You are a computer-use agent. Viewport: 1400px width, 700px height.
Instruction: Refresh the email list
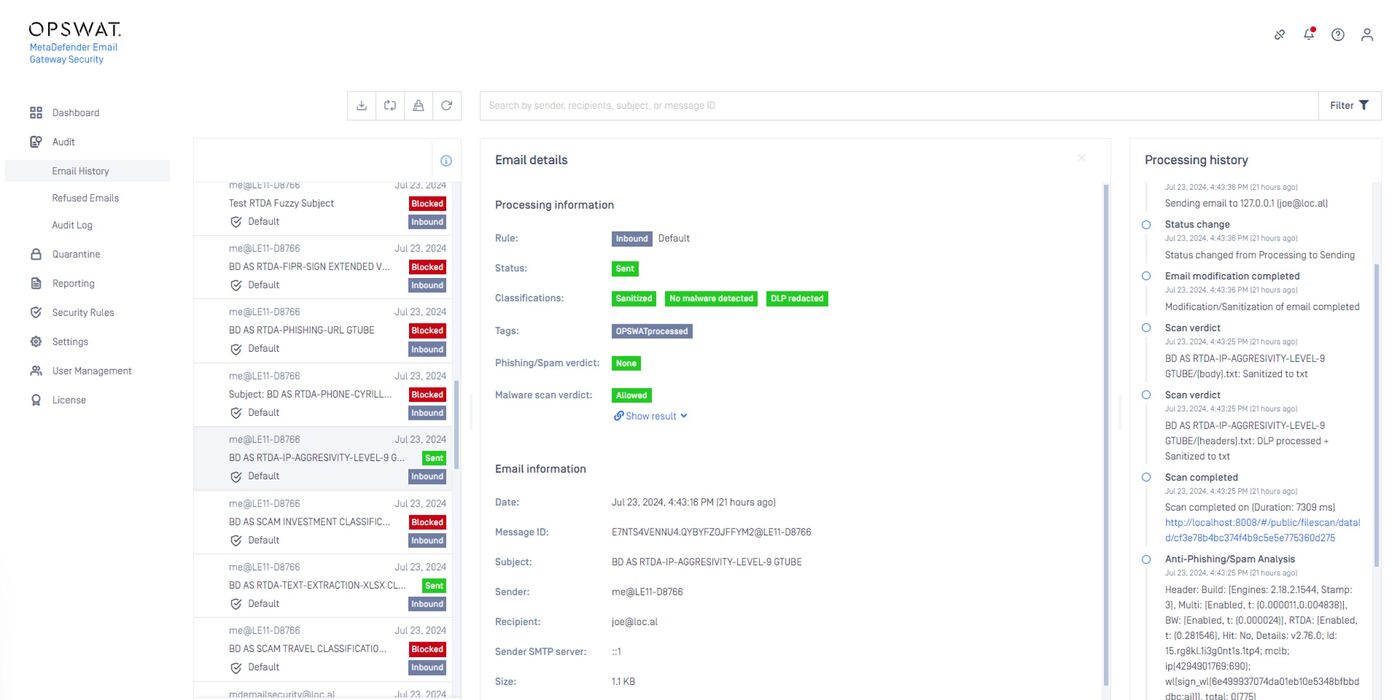pyautogui.click(x=446, y=105)
